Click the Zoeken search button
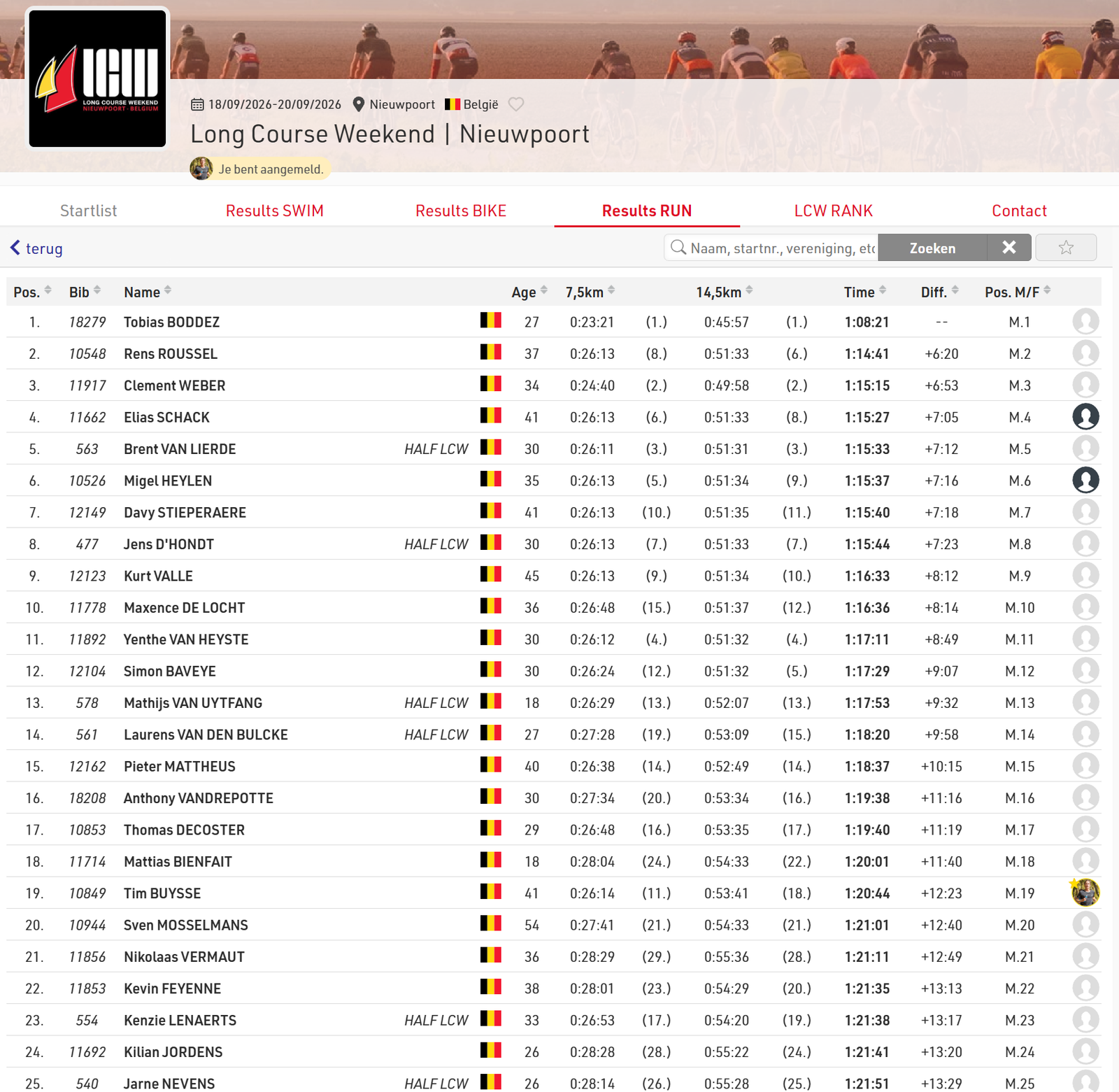 932,248
